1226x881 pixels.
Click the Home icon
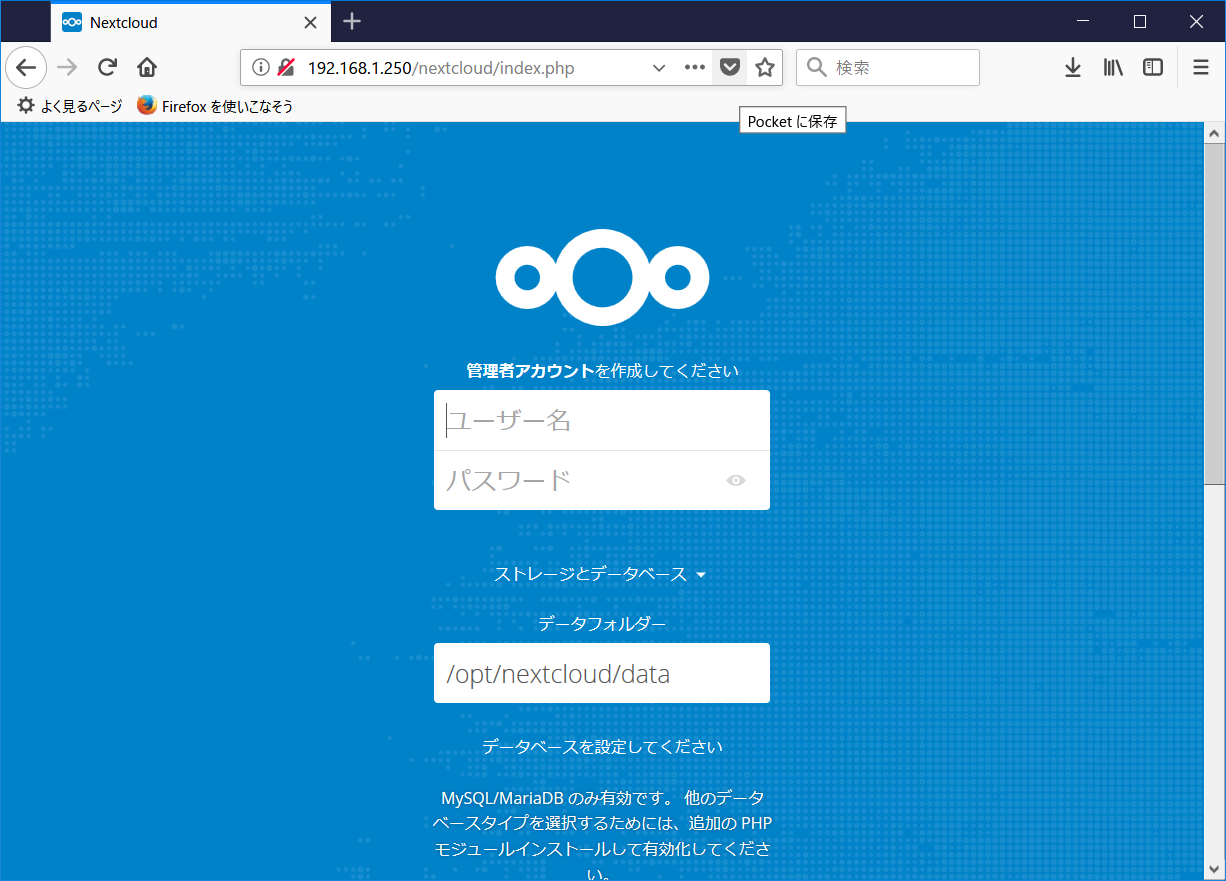[x=146, y=67]
